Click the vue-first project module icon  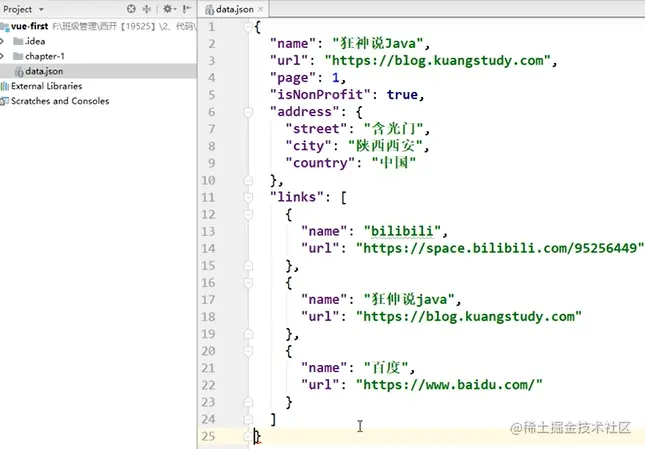5,27
